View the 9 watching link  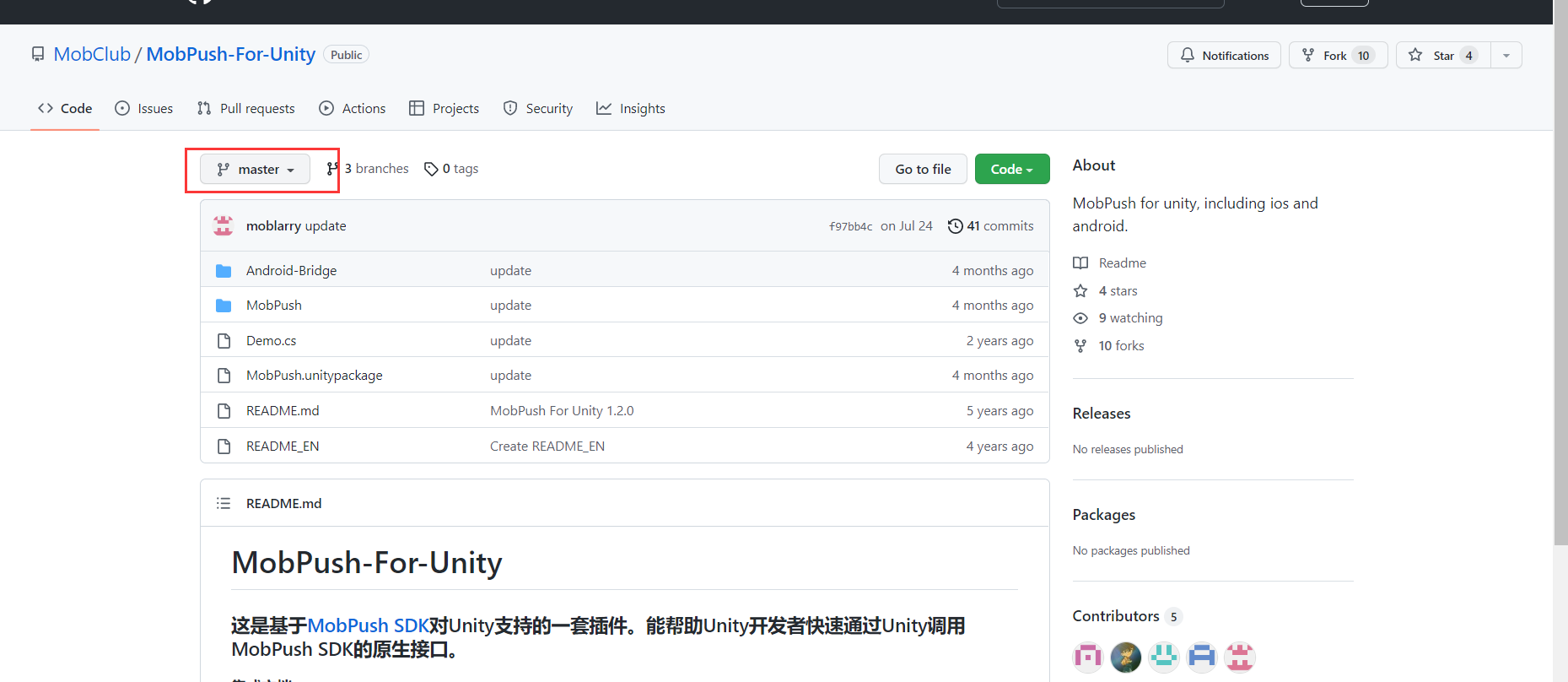coord(1130,317)
